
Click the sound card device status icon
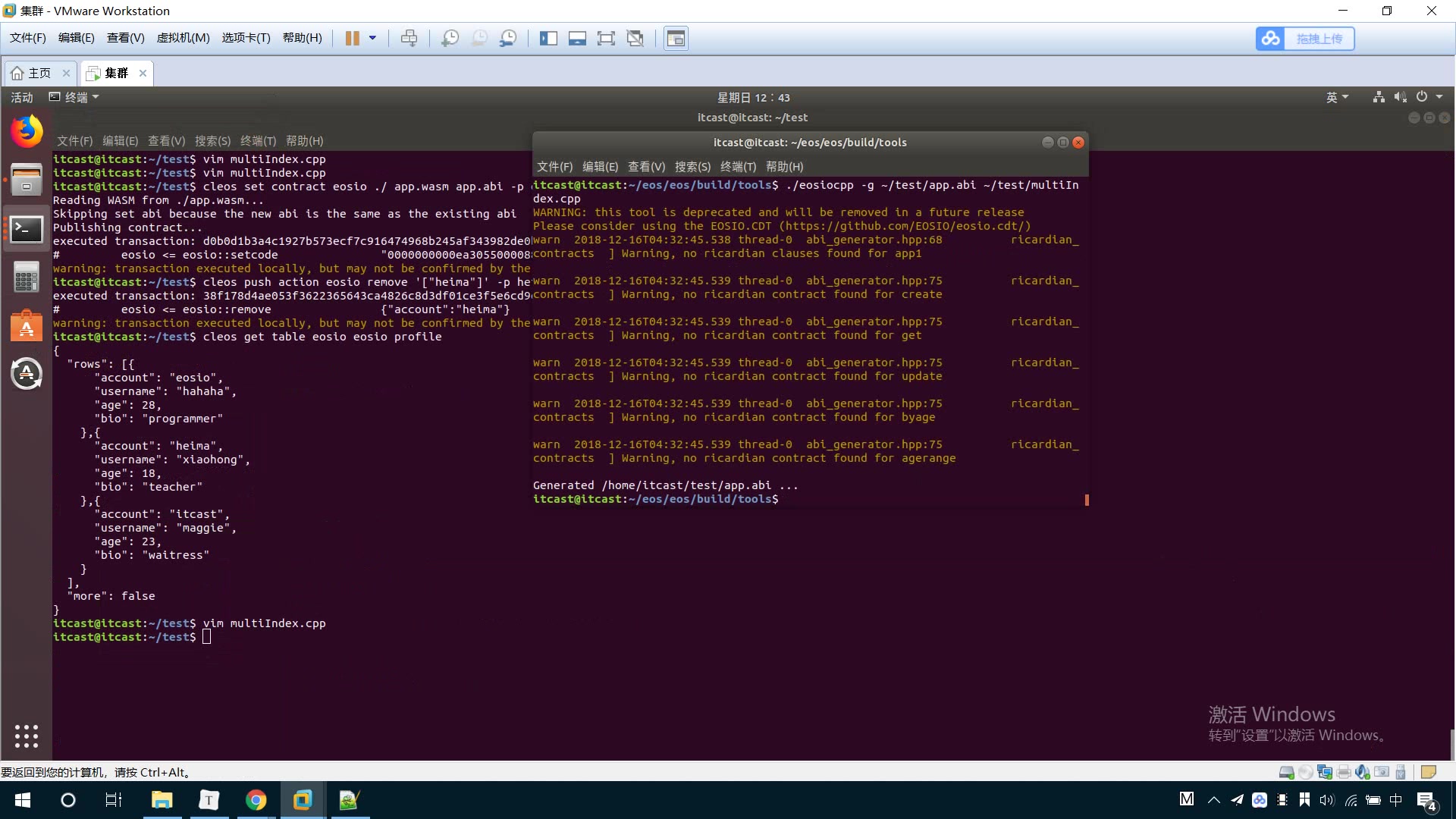pyautogui.click(x=1363, y=772)
